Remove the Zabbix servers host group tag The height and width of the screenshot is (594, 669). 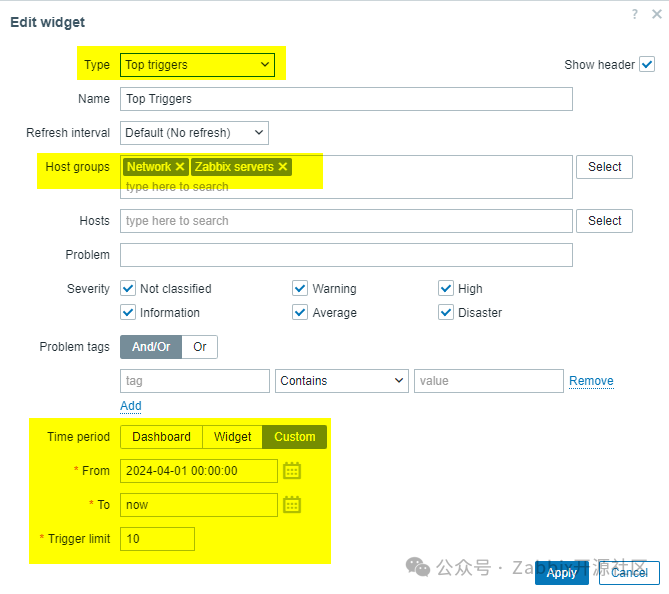pos(283,167)
